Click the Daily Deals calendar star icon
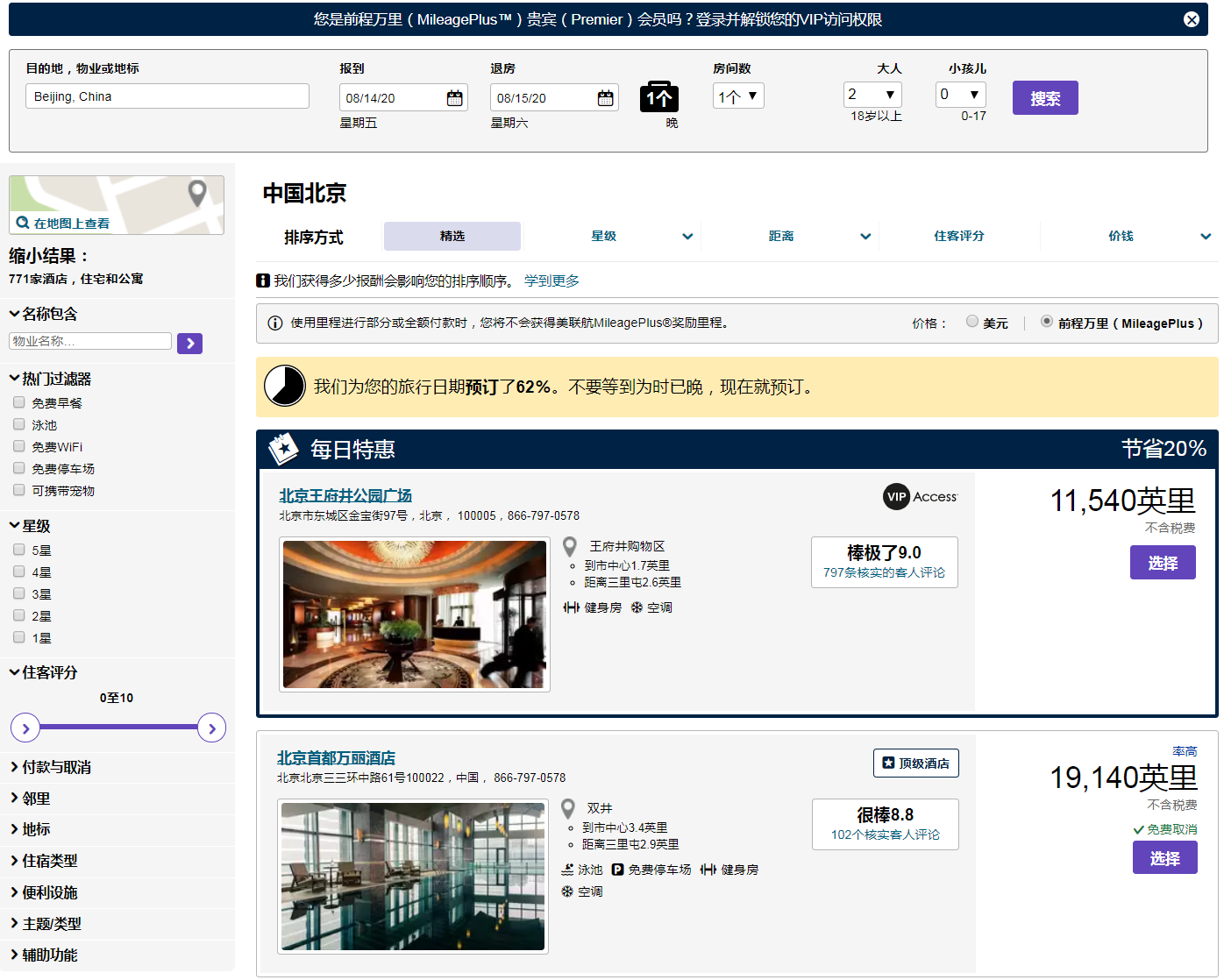The image size is (1224, 980). 283,449
